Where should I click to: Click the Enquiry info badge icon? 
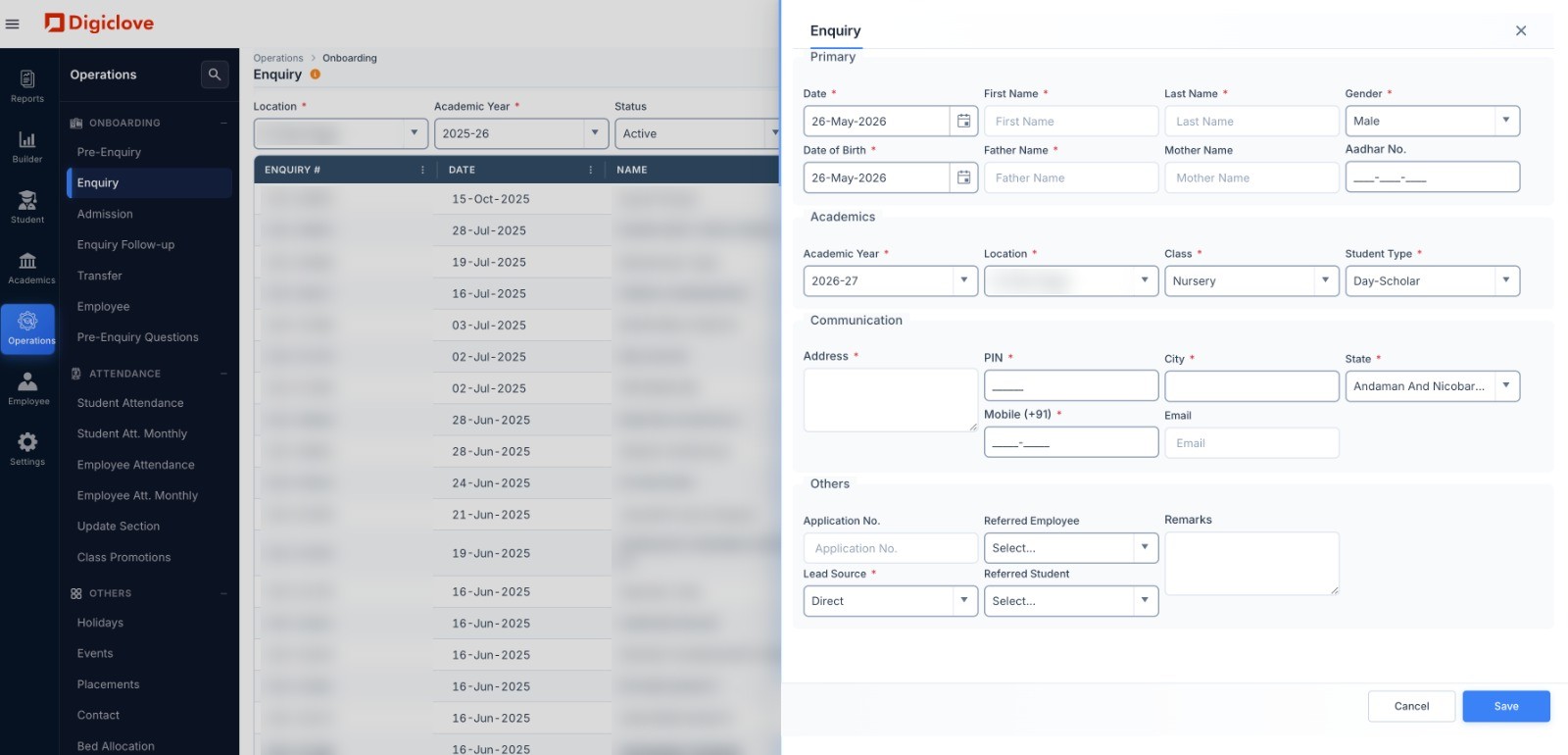coord(316,75)
